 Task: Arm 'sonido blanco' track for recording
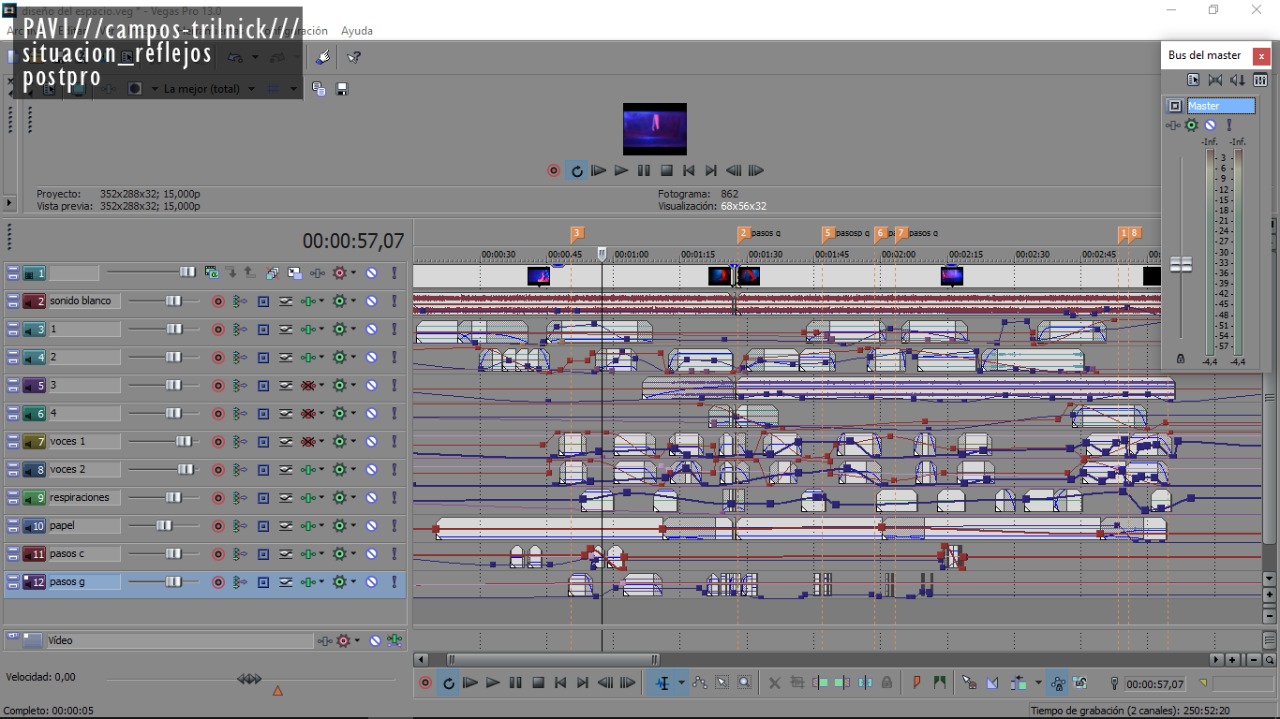pyautogui.click(x=218, y=301)
